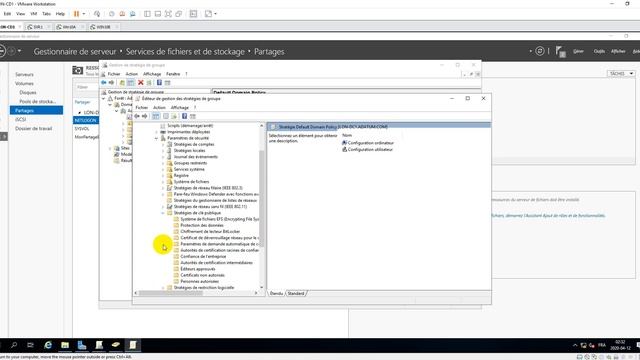
Task: Click the console view icon in VMware toolbar
Action: [193, 14]
